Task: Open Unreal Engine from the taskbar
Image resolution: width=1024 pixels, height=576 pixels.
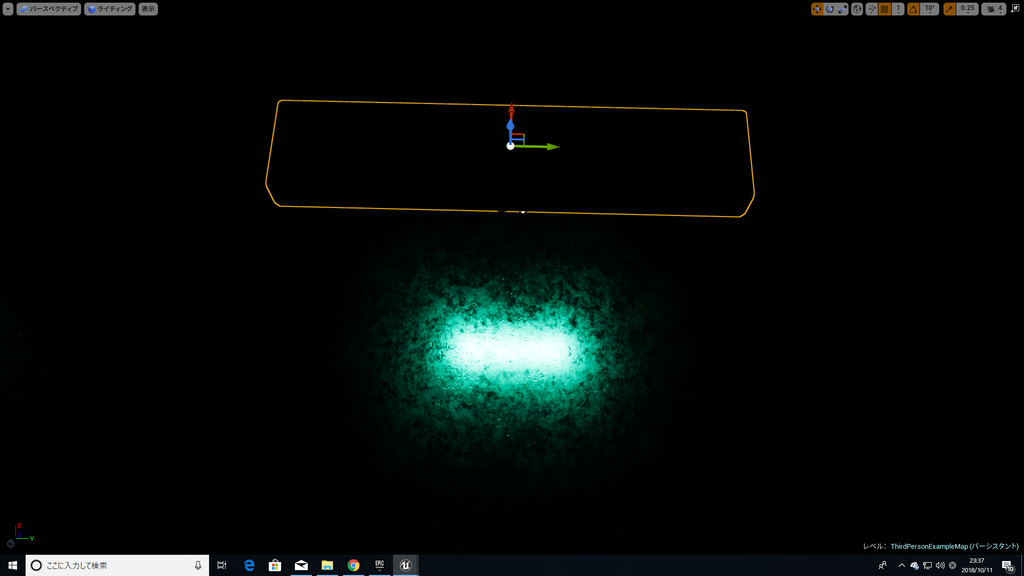Action: (x=406, y=565)
